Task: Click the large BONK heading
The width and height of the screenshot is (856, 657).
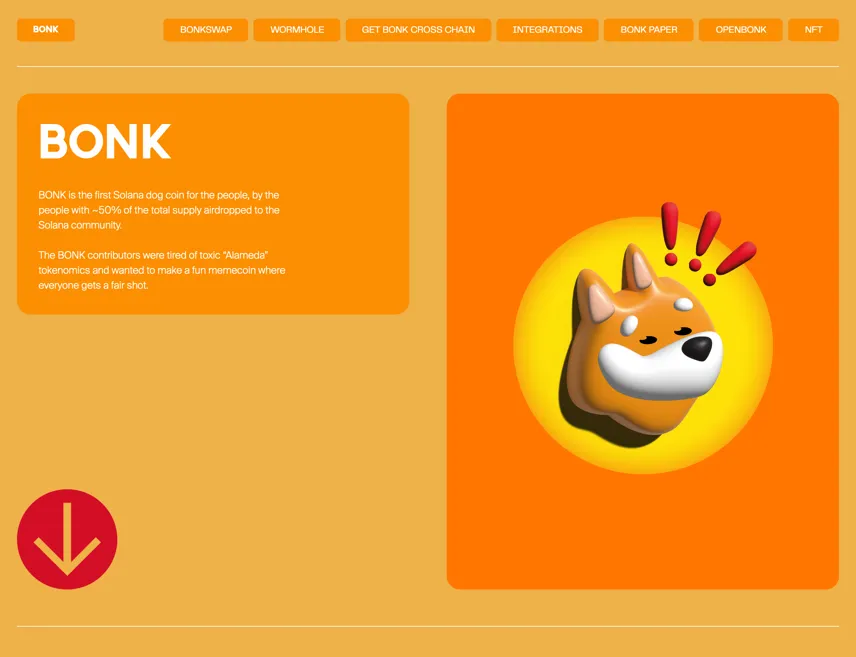Action: click(x=105, y=141)
